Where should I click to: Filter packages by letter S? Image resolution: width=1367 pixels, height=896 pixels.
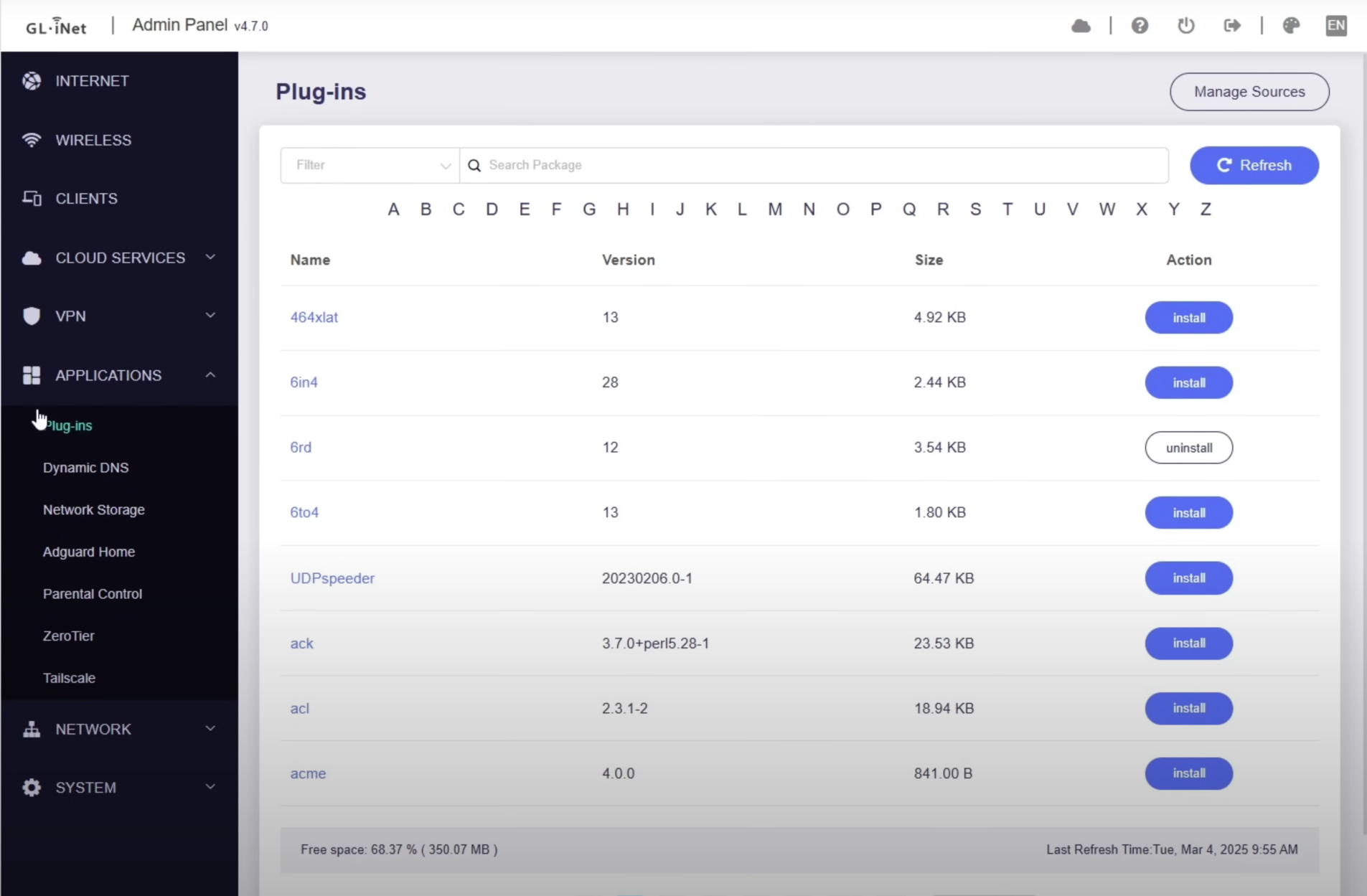pyautogui.click(x=975, y=209)
